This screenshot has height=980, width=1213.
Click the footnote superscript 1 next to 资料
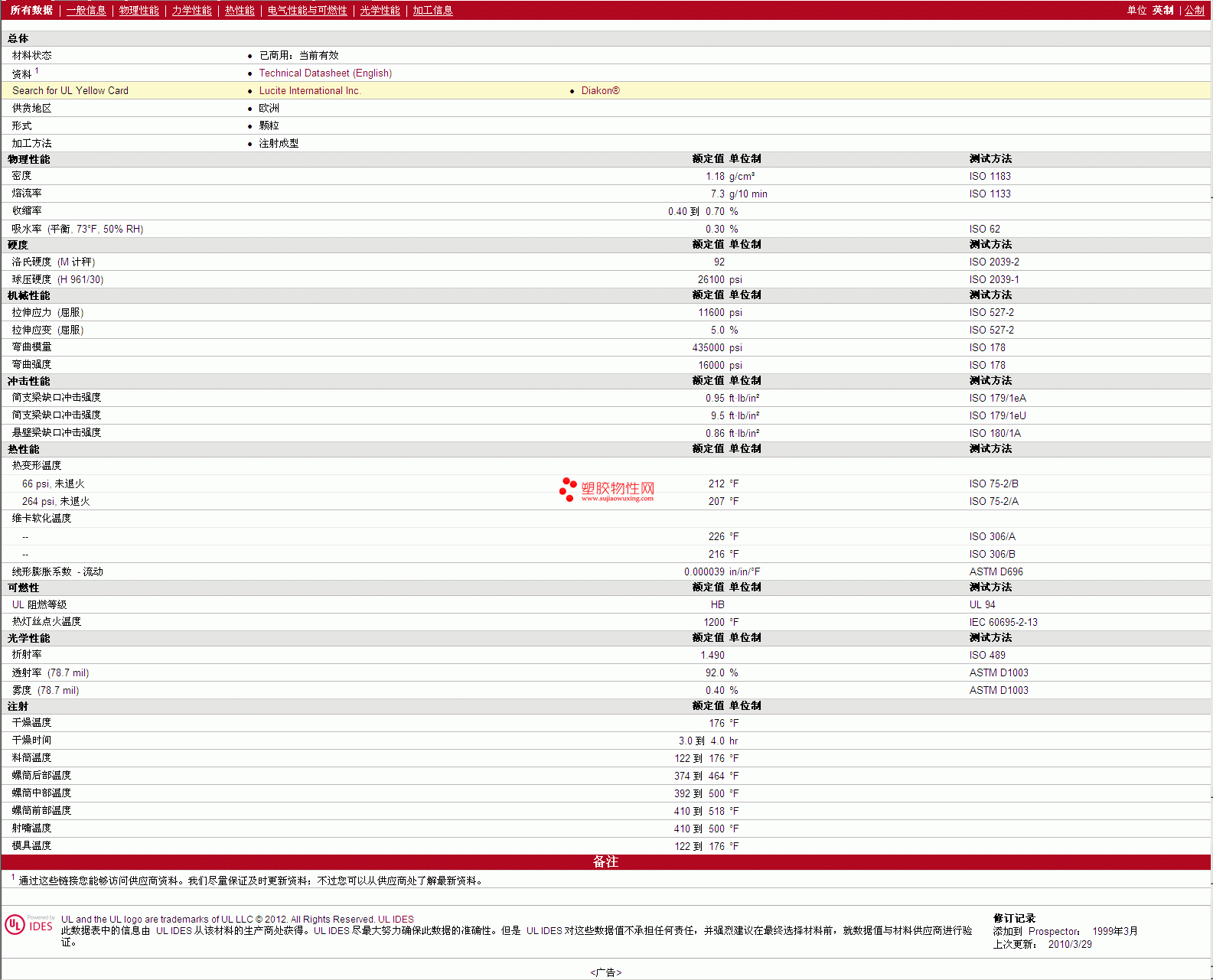37,70
